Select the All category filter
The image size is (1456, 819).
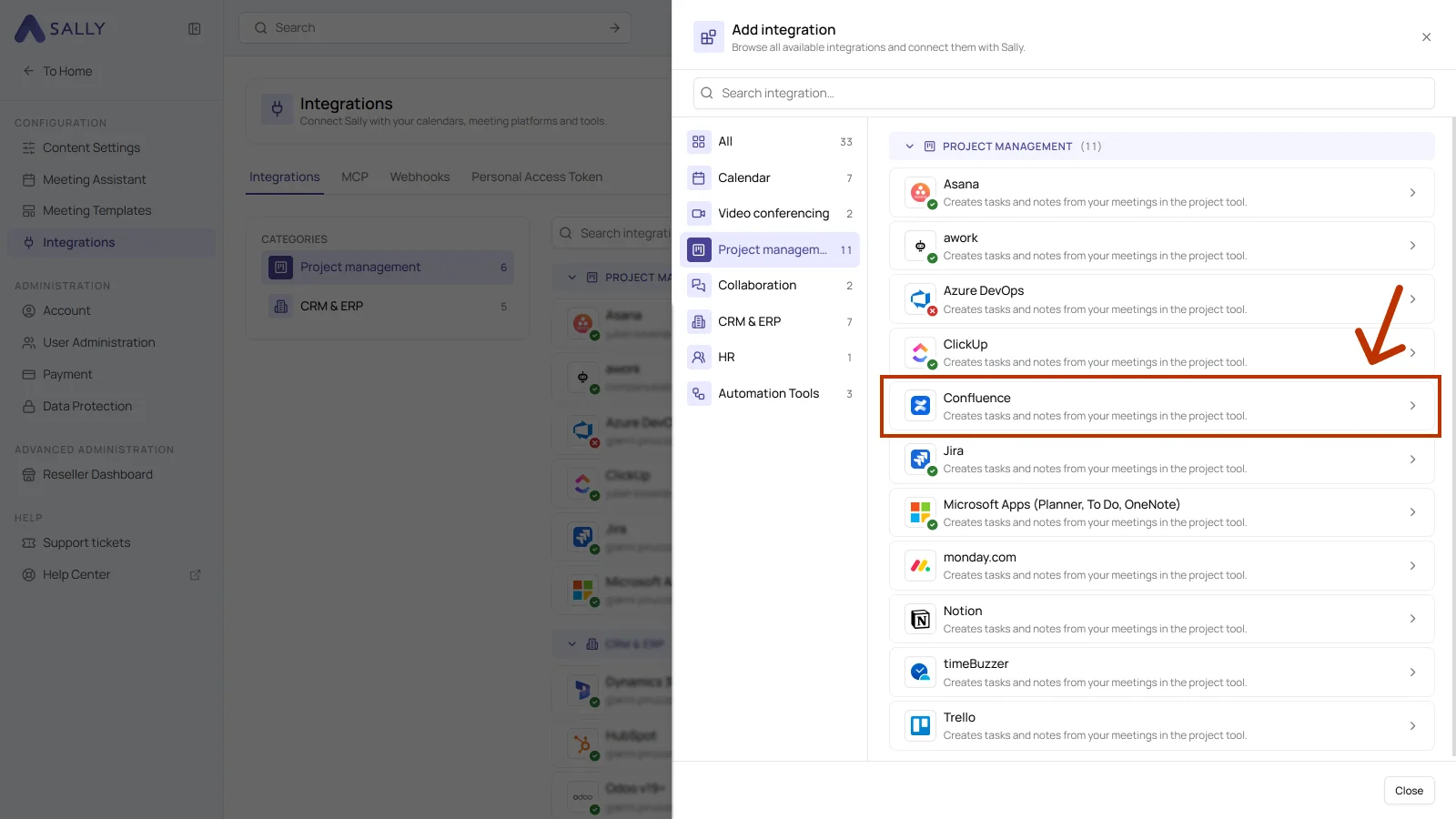(x=770, y=141)
